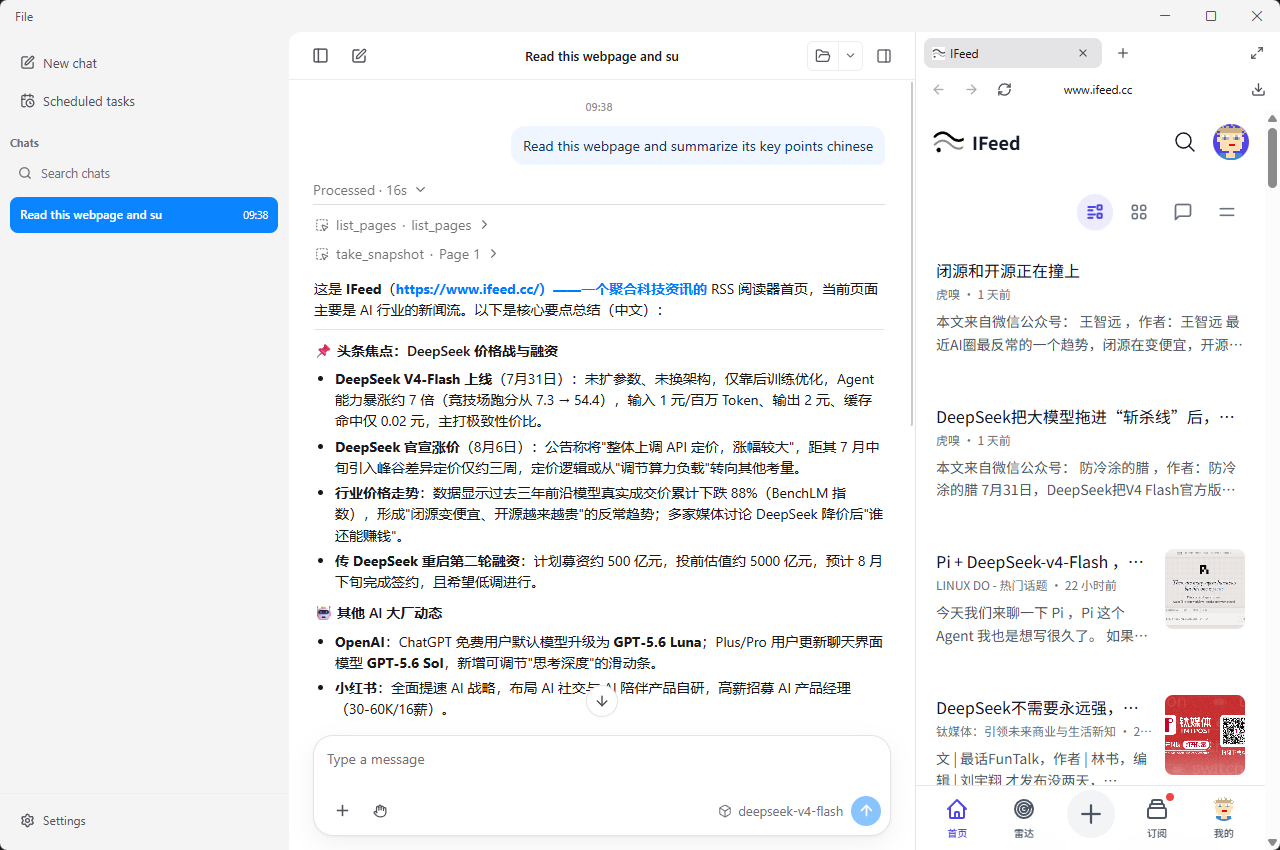The width and height of the screenshot is (1280, 850).
Task: Toggle the hand icon in composer
Action: click(380, 811)
